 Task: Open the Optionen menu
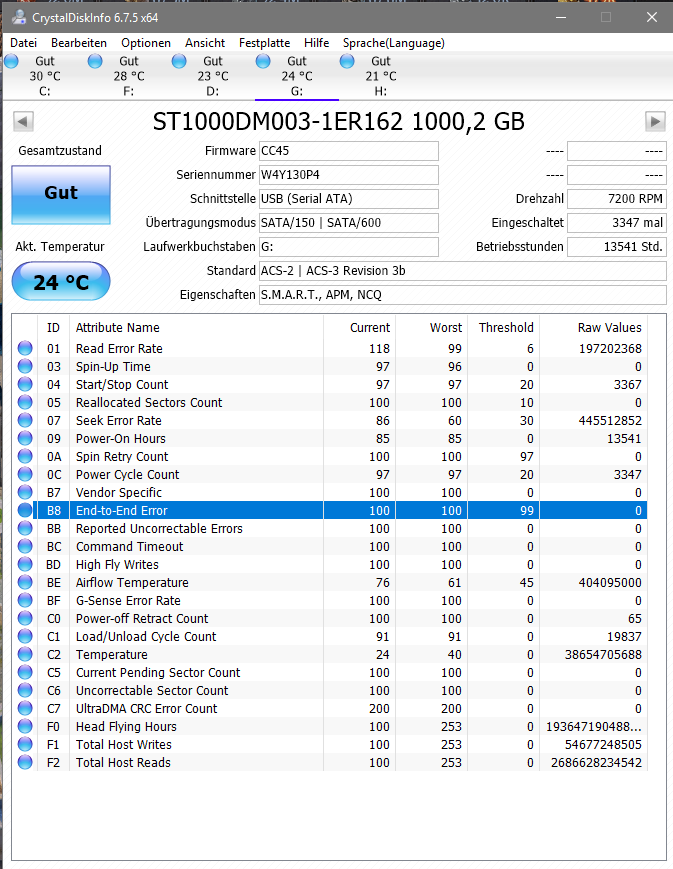point(146,43)
